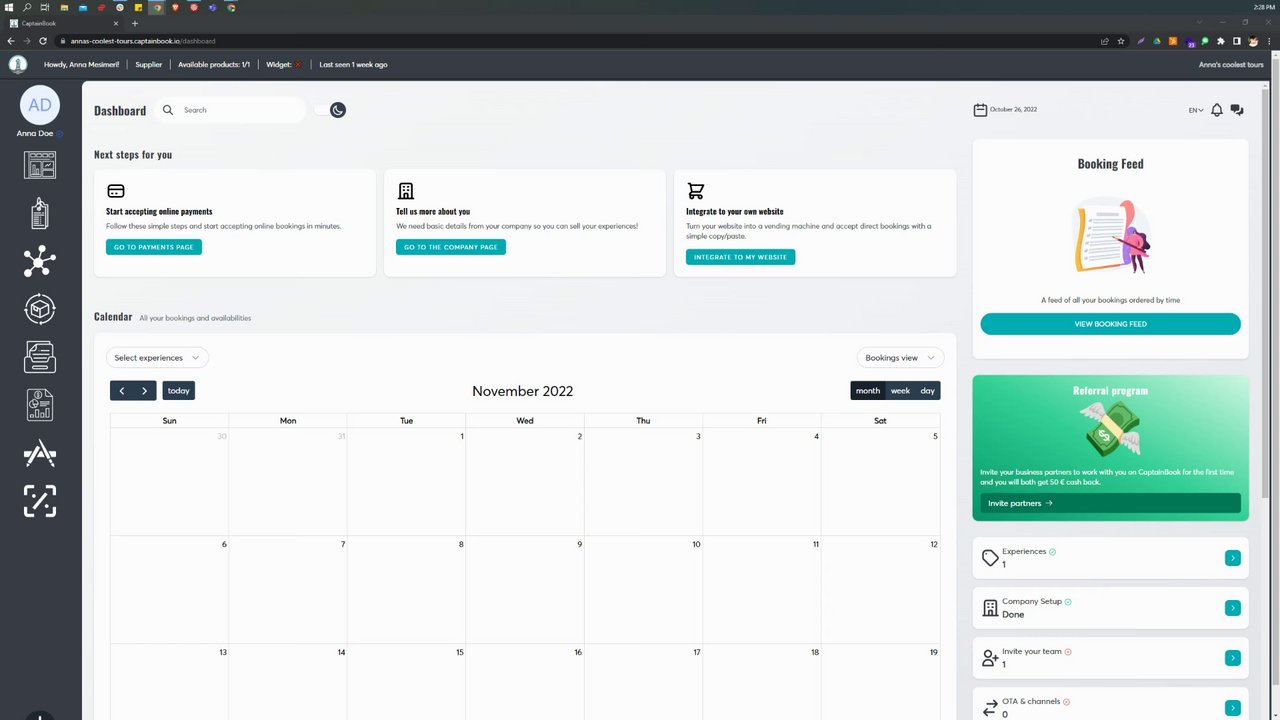The width and height of the screenshot is (1280, 720).
Task: Click INTEGRATE TO MY WEBSITE button
Action: (x=740, y=257)
